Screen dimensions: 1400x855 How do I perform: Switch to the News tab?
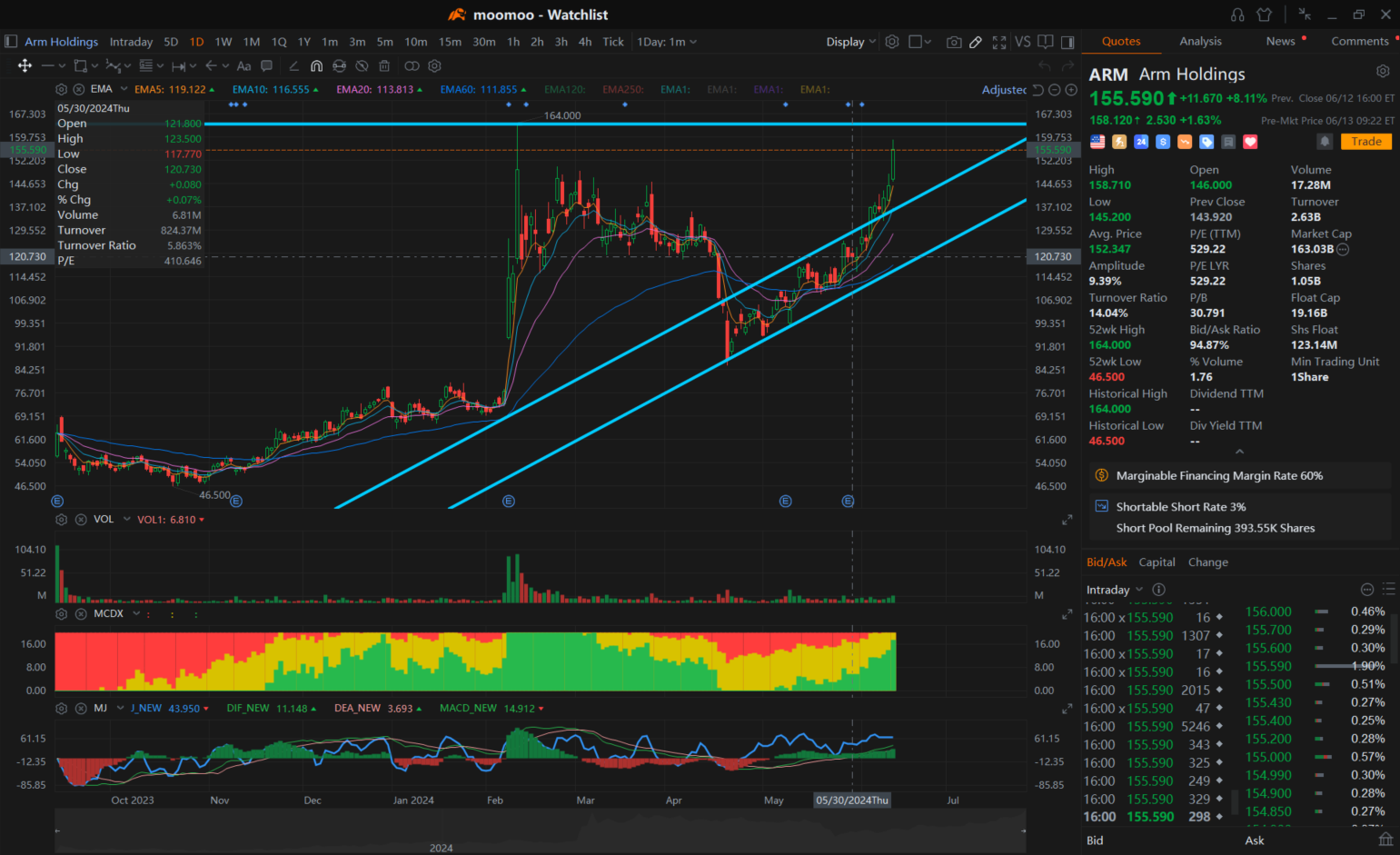(1280, 41)
